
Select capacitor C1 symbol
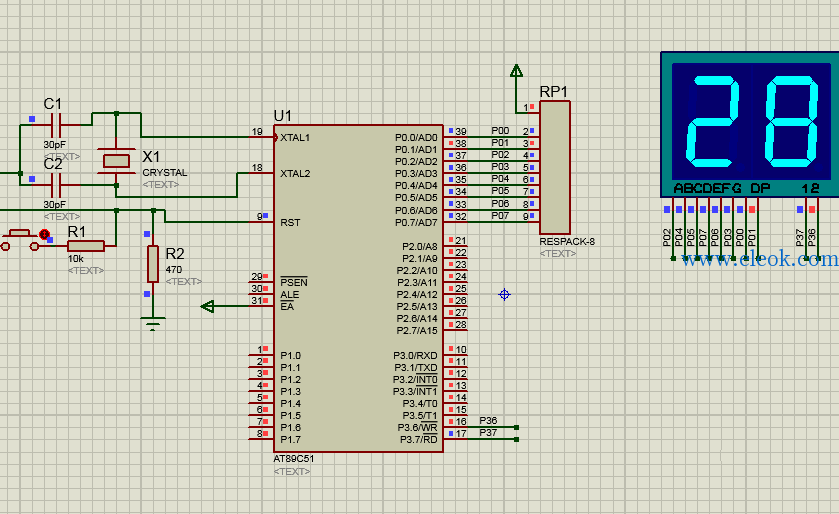click(56, 125)
